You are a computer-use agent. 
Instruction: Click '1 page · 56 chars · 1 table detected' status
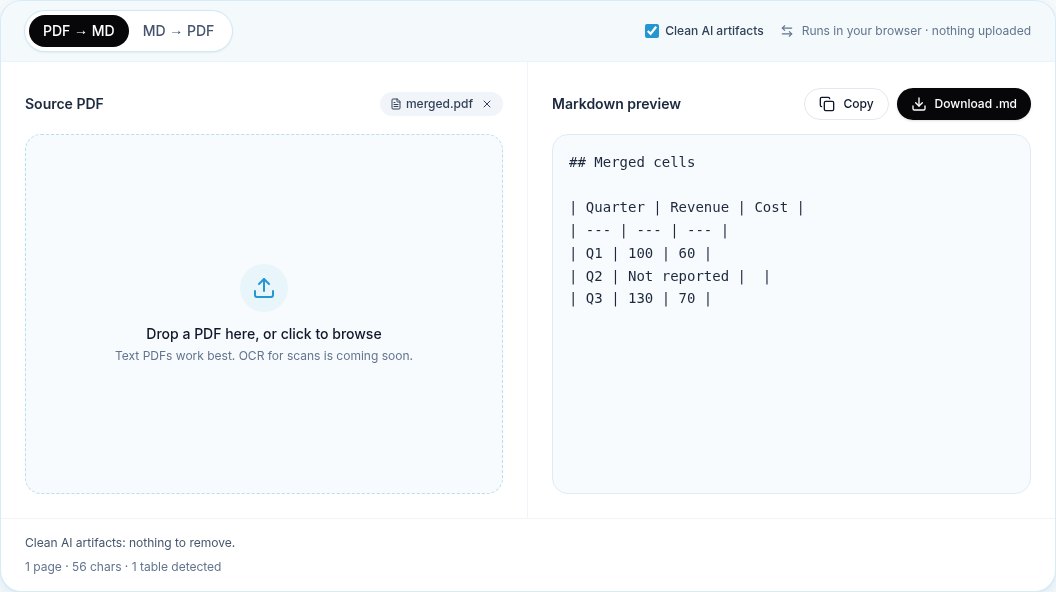(123, 567)
